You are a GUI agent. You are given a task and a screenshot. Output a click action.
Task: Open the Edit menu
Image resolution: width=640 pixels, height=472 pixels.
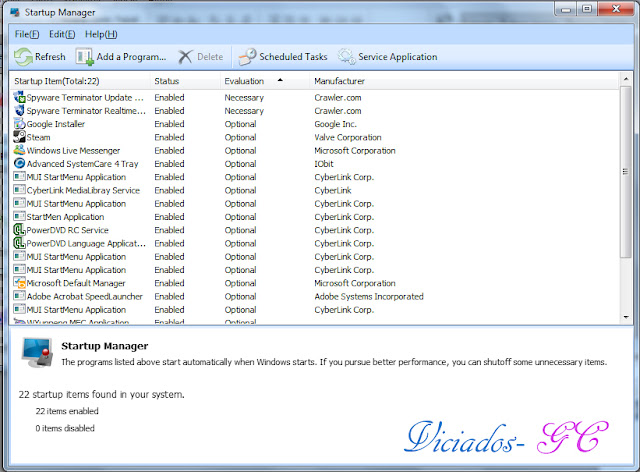click(62, 34)
